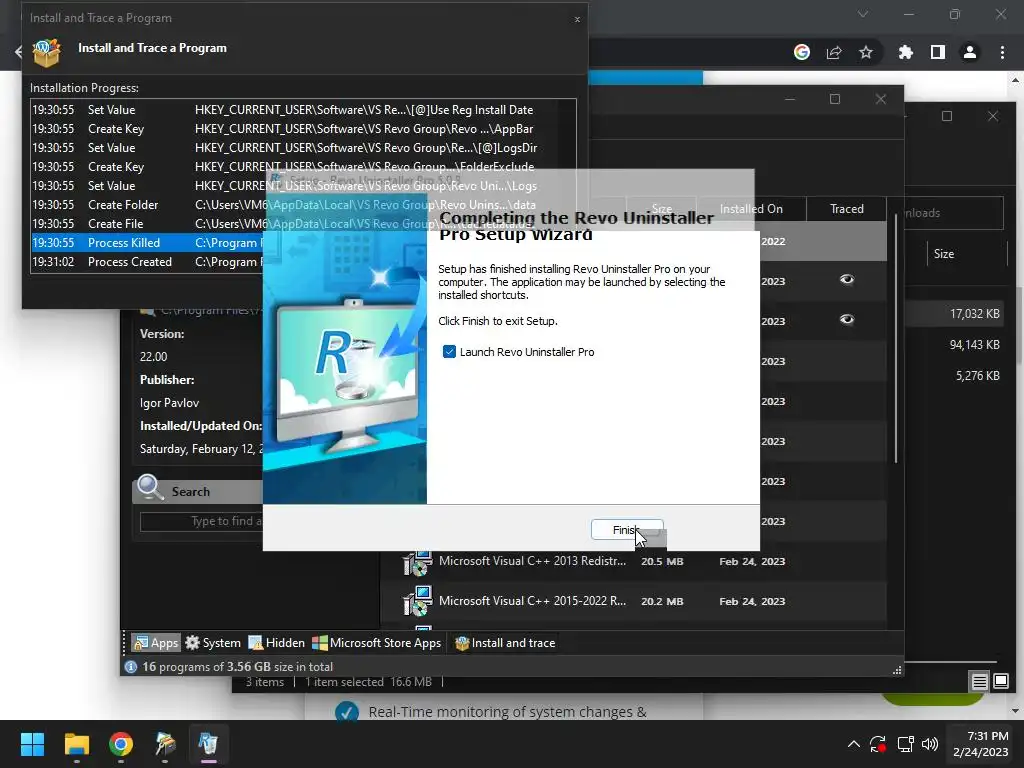This screenshot has height=768, width=1024.
Task: Click the setup installer taskbar icon
Action: 165,744
